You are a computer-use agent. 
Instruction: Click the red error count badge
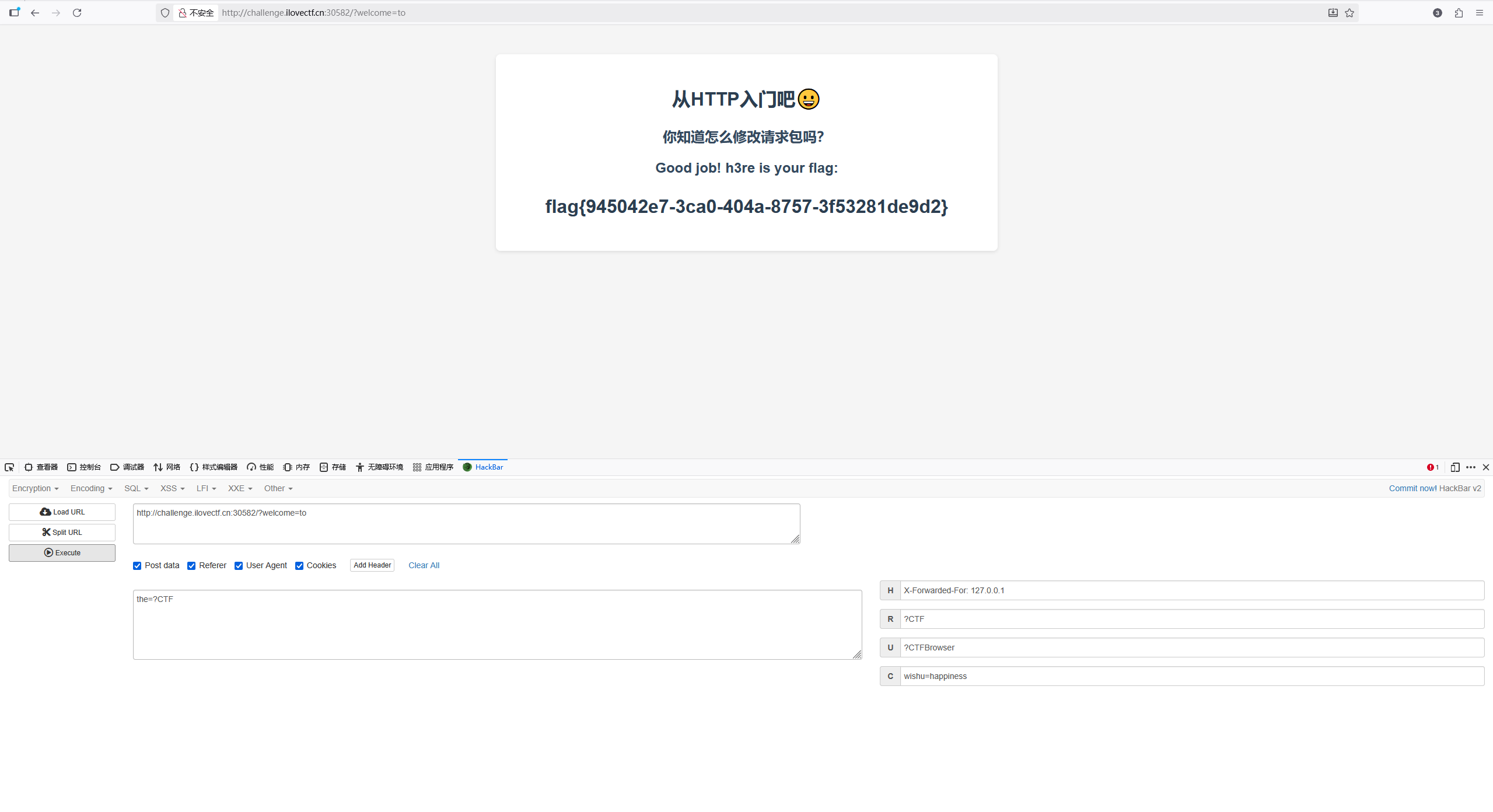point(1432,467)
